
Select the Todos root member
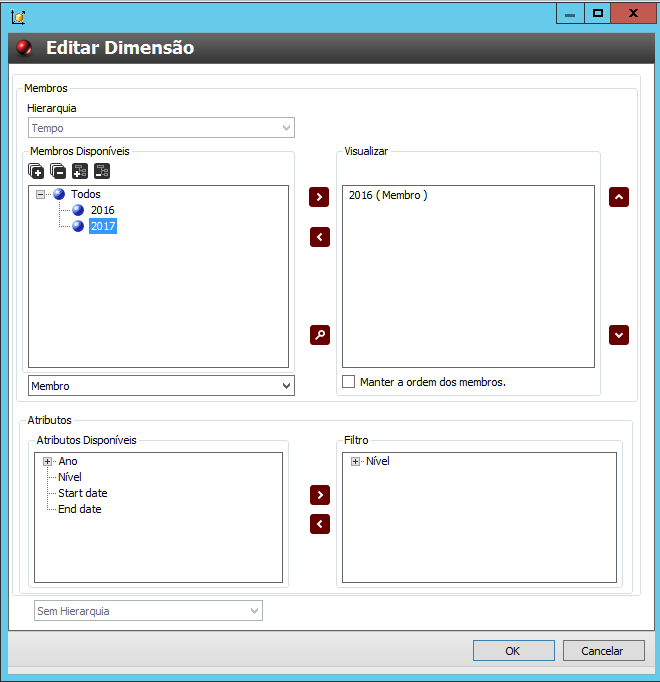86,194
